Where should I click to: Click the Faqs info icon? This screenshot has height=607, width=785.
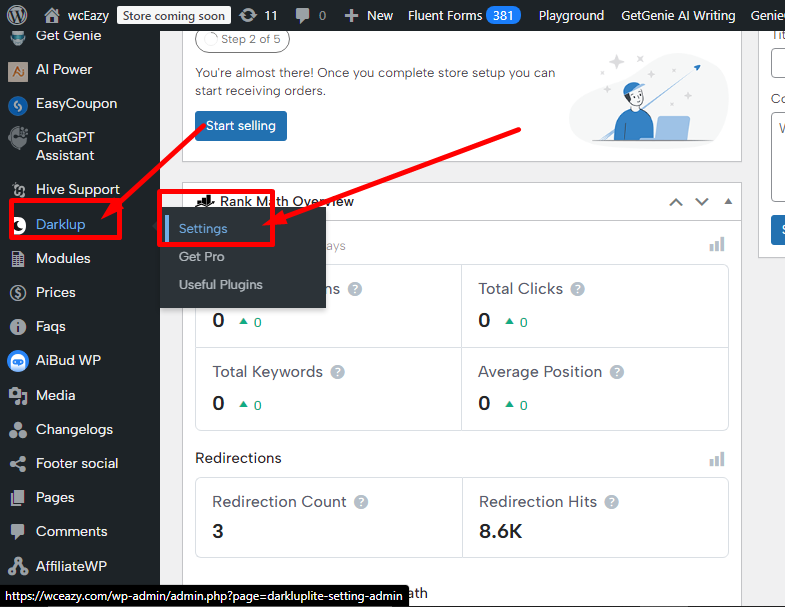18,327
